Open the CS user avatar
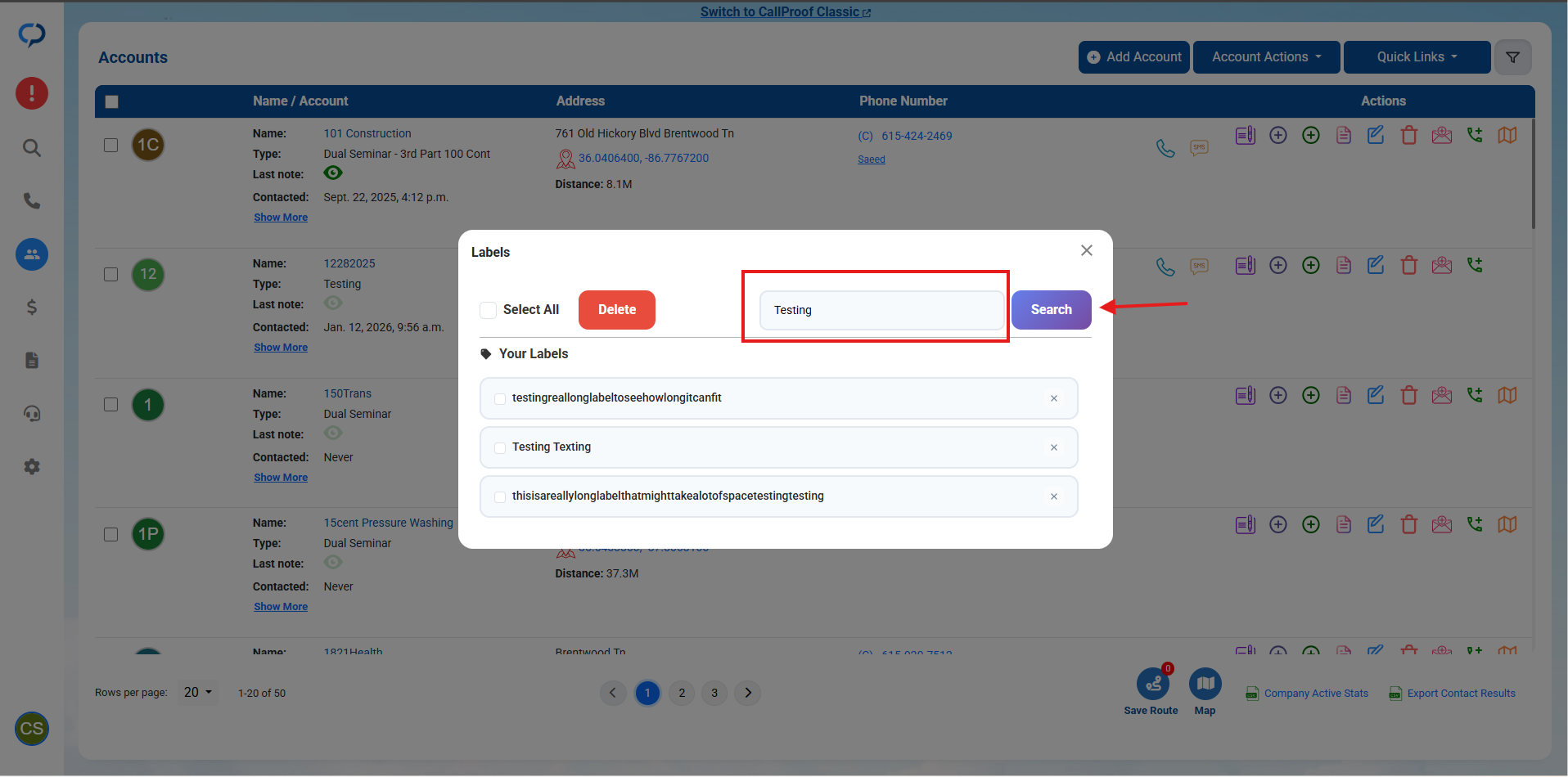 click(32, 729)
